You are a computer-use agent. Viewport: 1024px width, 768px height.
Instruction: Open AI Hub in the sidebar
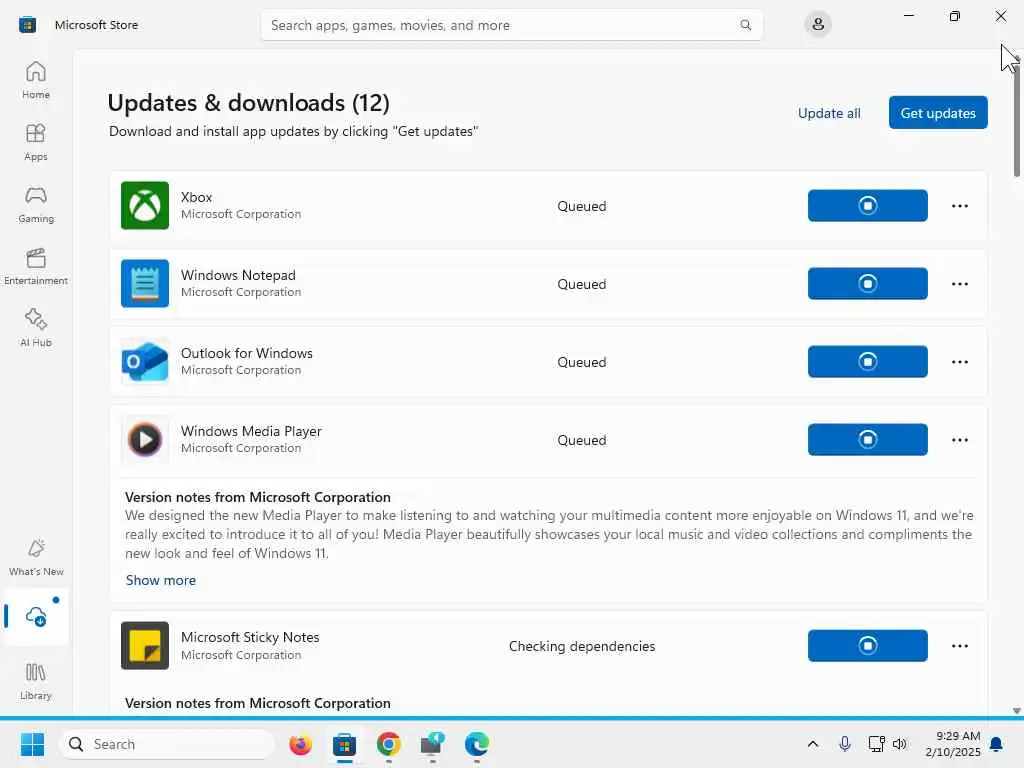36,328
